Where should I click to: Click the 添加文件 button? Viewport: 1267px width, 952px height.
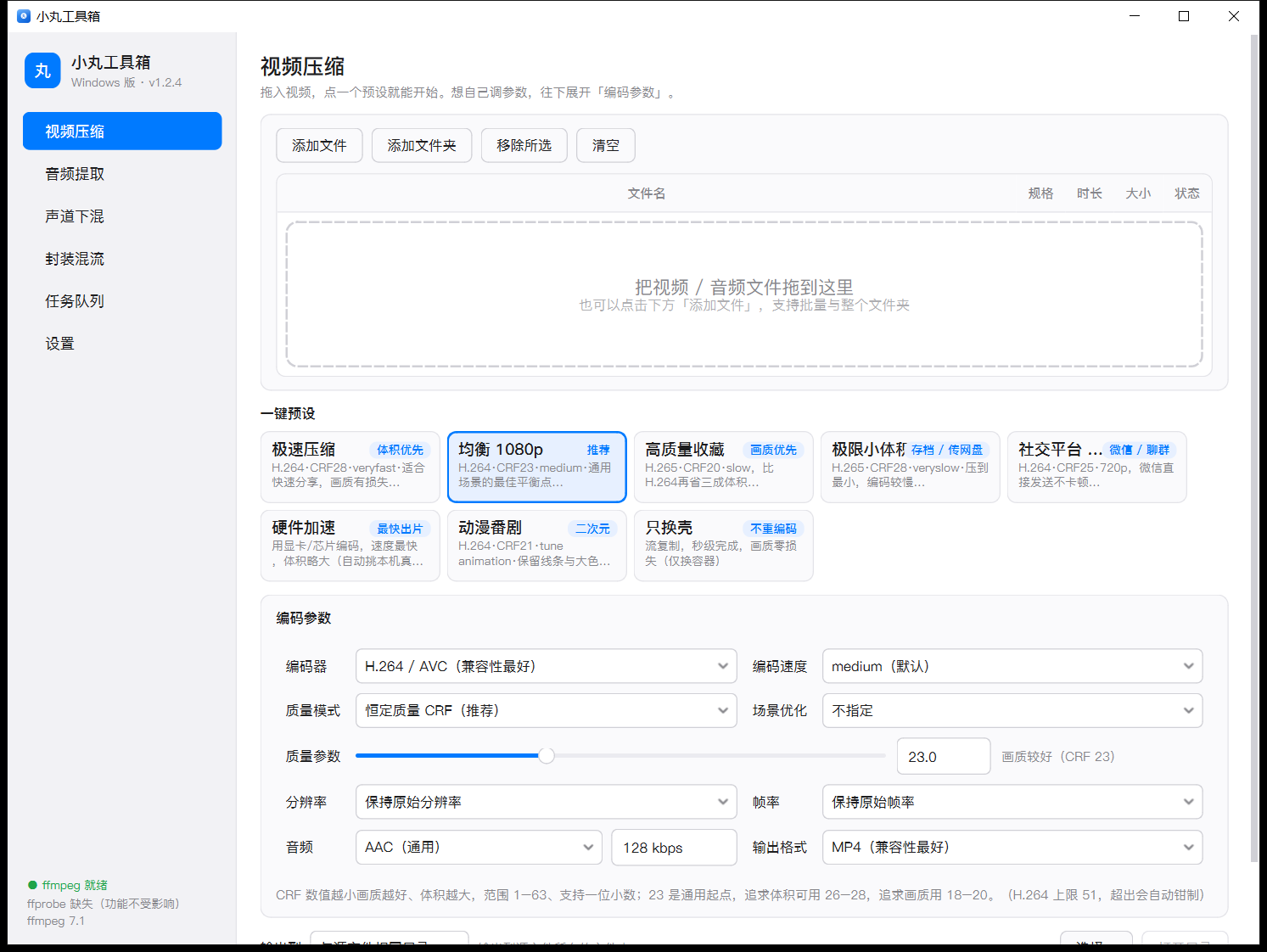319,146
